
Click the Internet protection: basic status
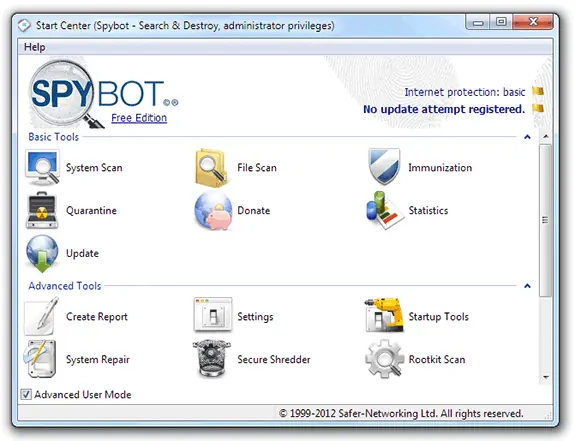pyautogui.click(x=465, y=92)
